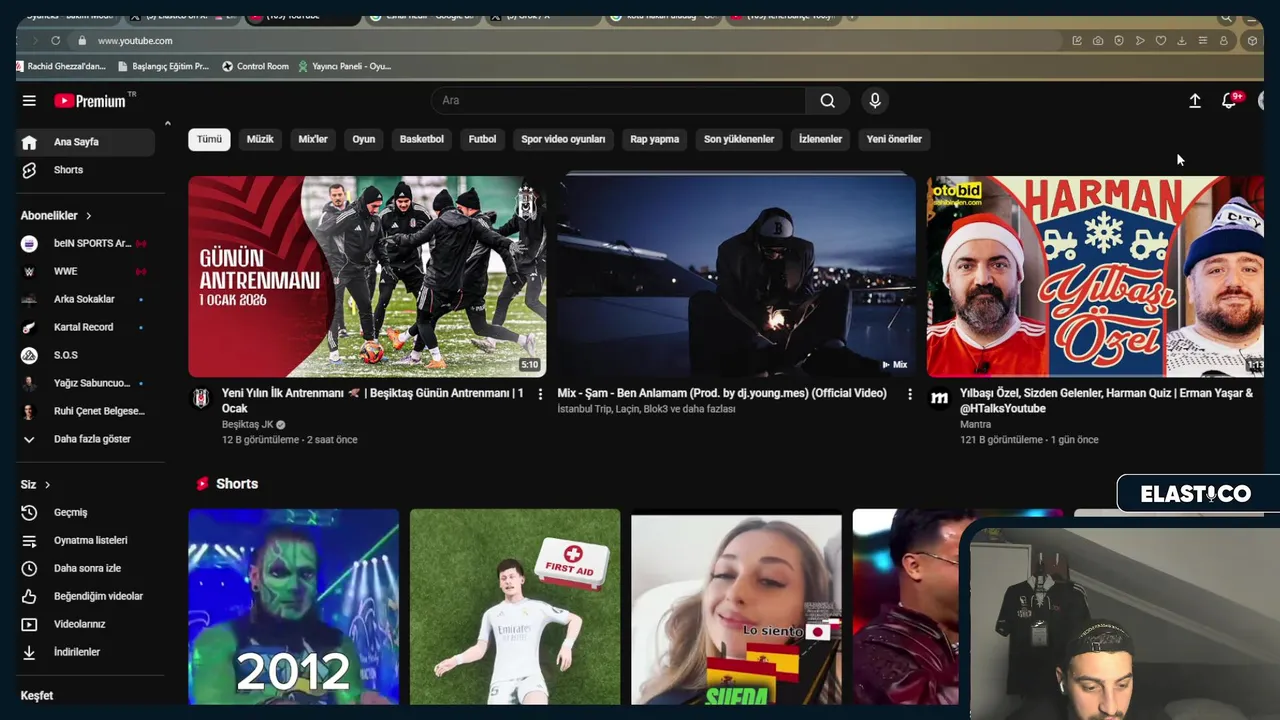Select Rap yapma filter chip
The image size is (1280, 720).
click(x=655, y=139)
